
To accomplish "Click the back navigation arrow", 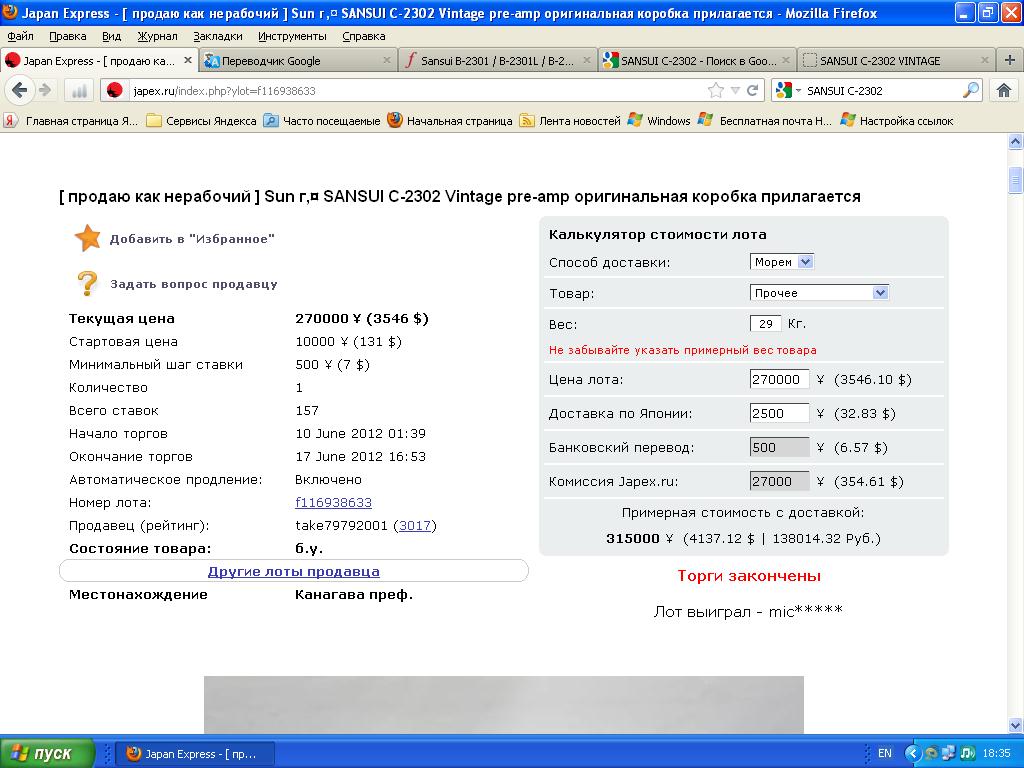I will point(19,90).
